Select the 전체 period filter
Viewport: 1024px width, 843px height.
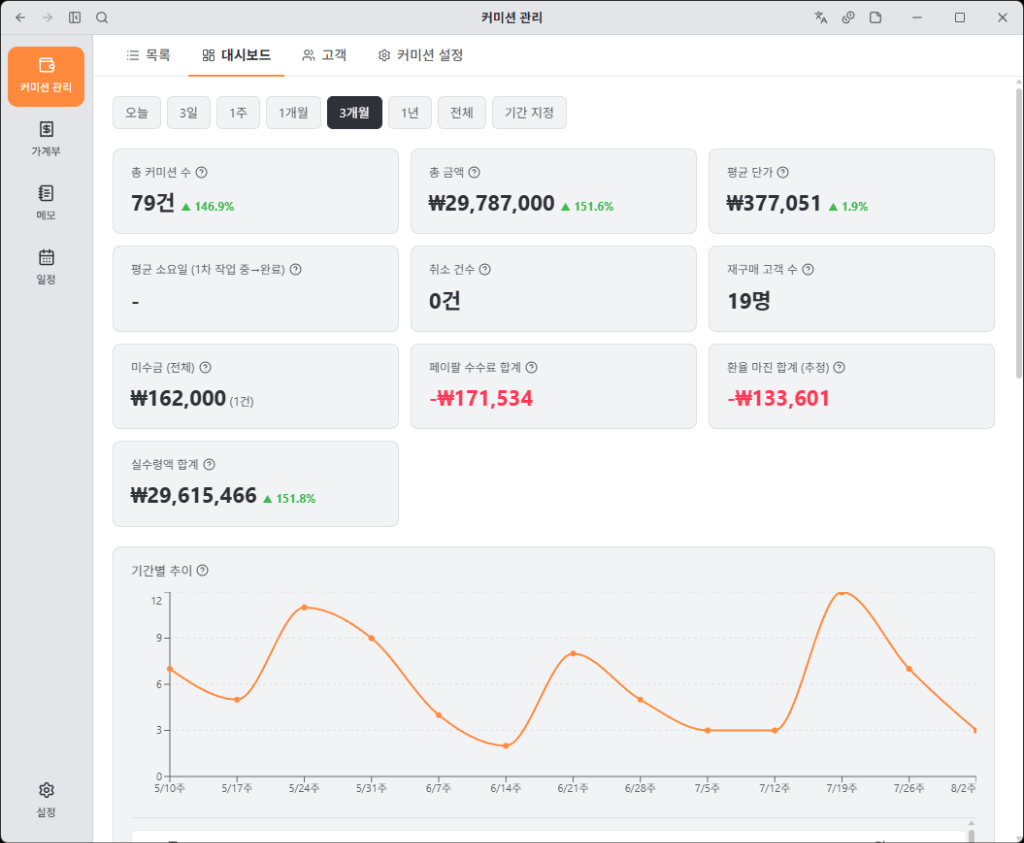coord(462,113)
